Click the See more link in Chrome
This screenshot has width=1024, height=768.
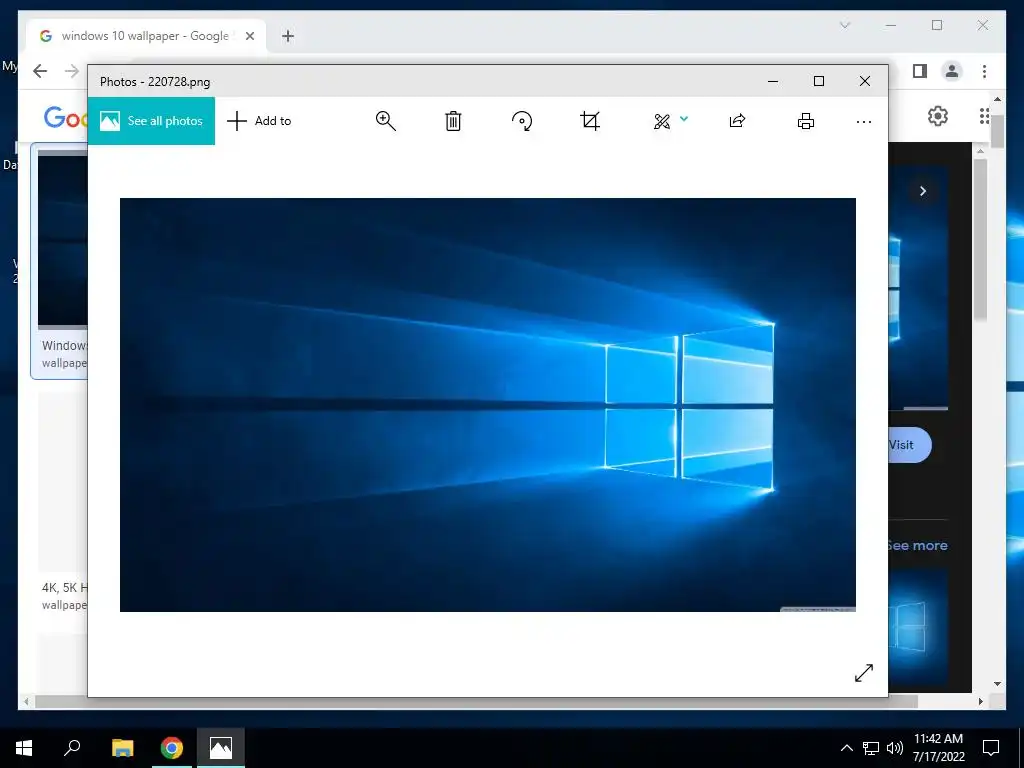[918, 545]
